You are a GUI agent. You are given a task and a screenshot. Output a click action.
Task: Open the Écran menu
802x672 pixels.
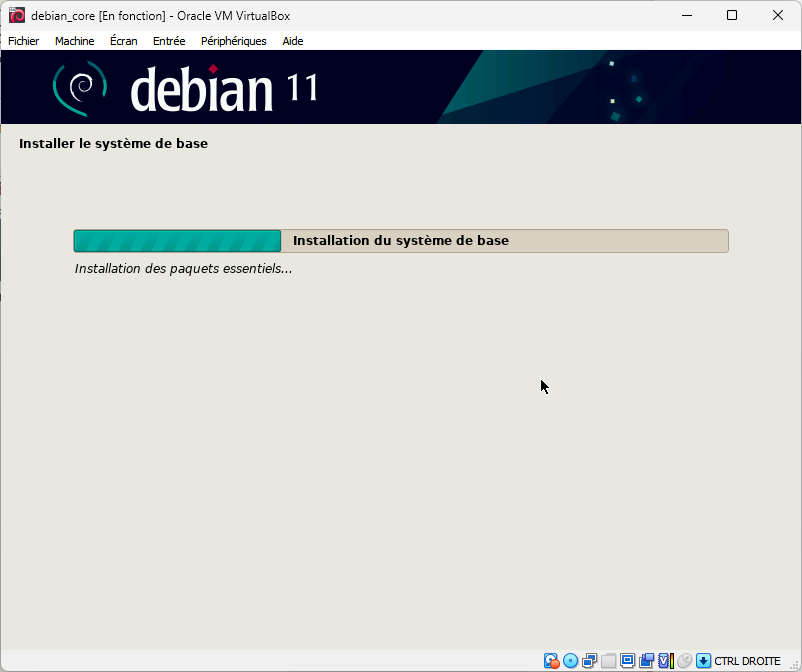pyautogui.click(x=124, y=41)
